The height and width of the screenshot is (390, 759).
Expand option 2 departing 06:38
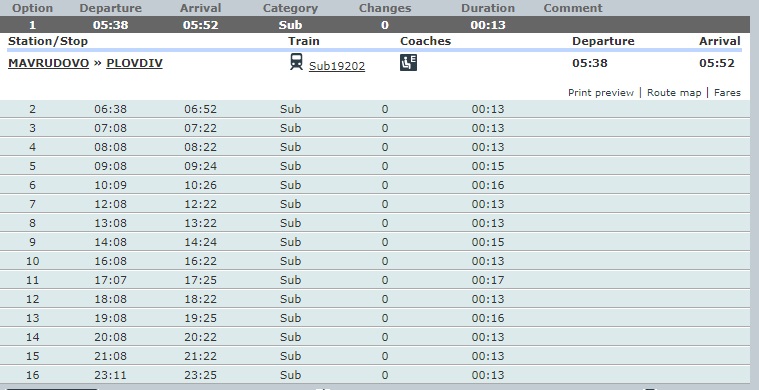click(x=375, y=109)
